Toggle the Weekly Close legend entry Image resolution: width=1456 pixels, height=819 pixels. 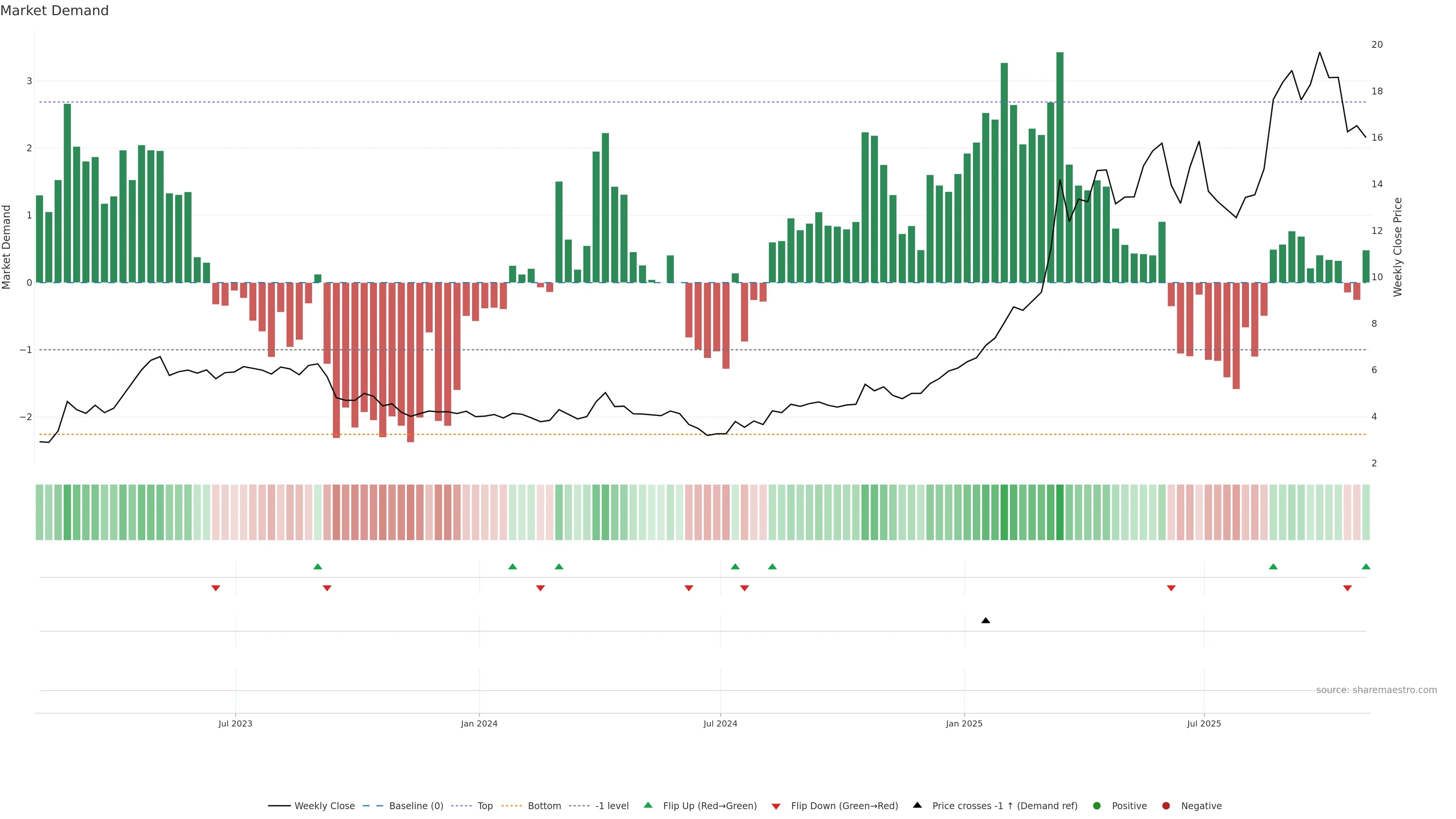(325, 805)
